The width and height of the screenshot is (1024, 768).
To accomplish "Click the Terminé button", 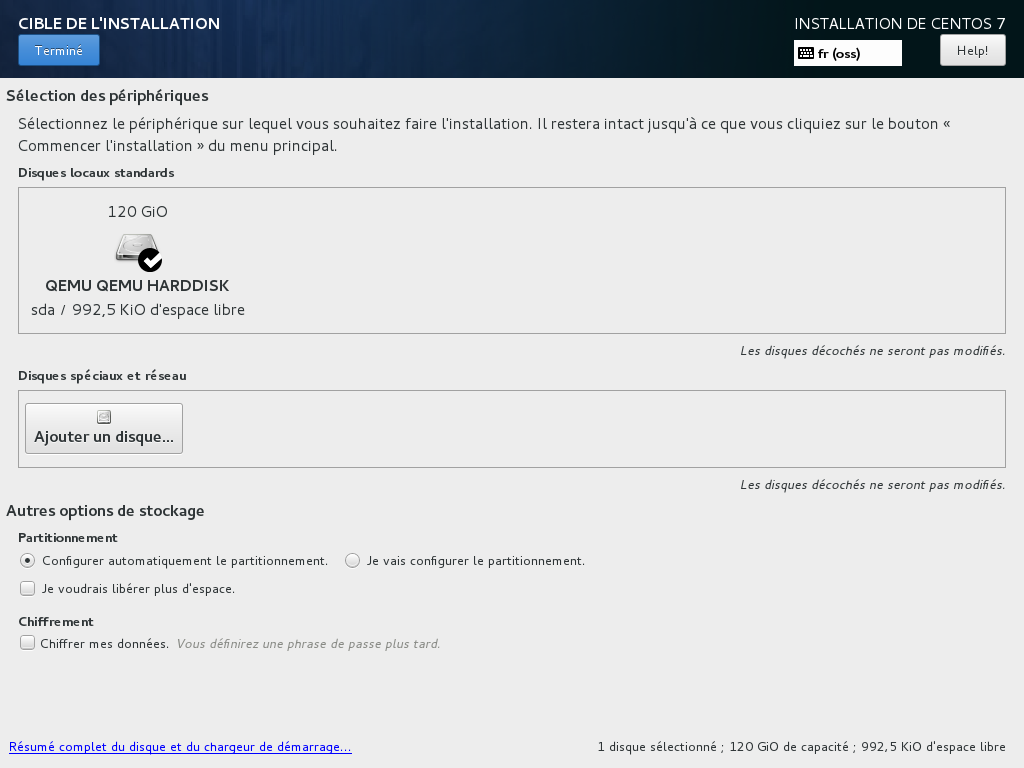I will tap(59, 50).
